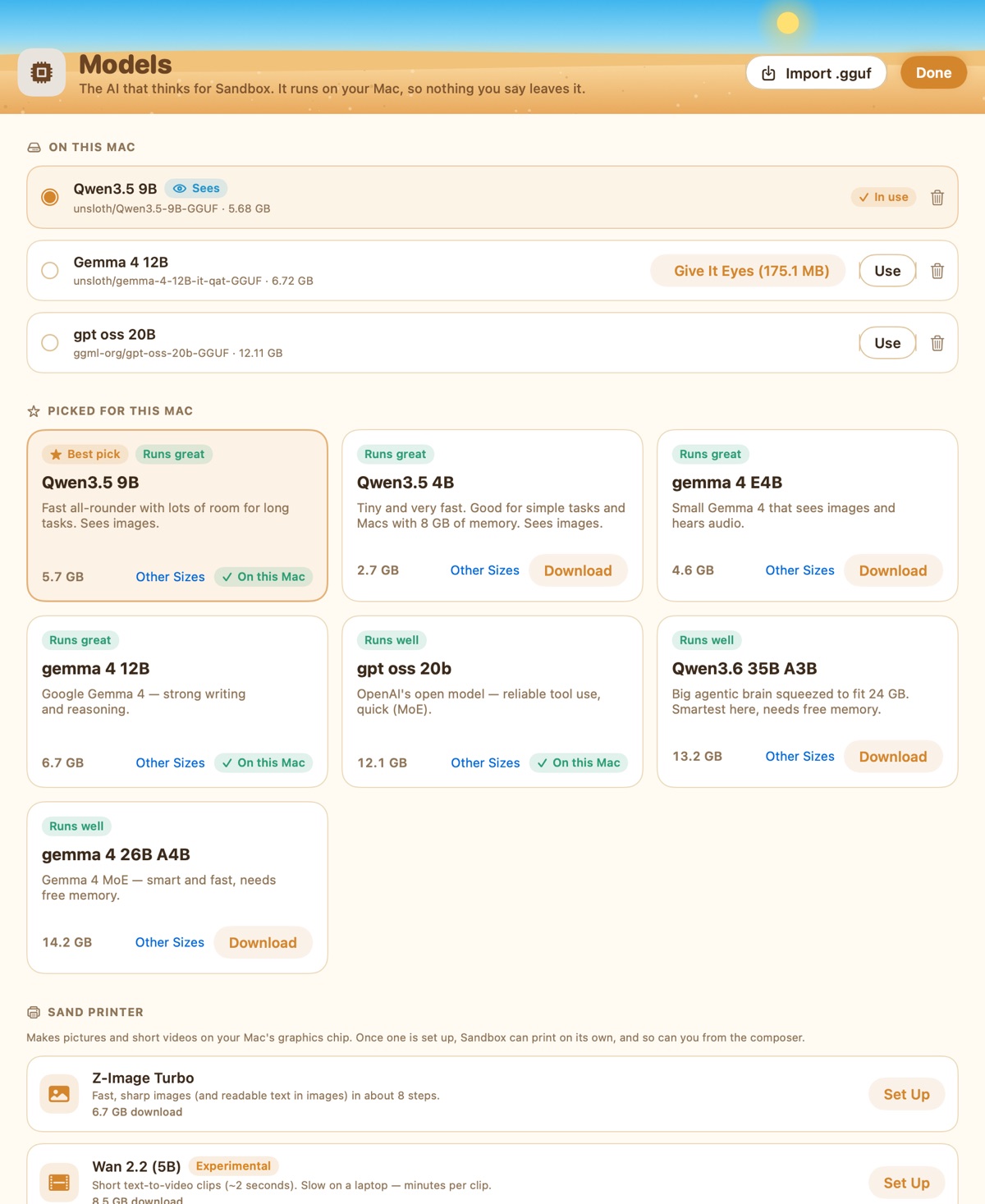Screen dimensions: 985x1204
Task: Download the gemma 4 26B A4B model
Action: [263, 943]
